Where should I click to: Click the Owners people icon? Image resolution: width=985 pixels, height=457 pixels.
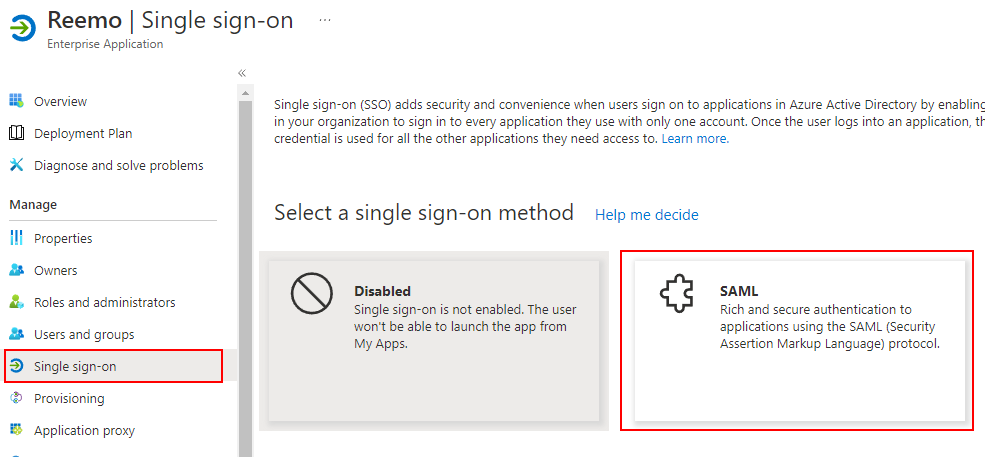tap(16, 270)
